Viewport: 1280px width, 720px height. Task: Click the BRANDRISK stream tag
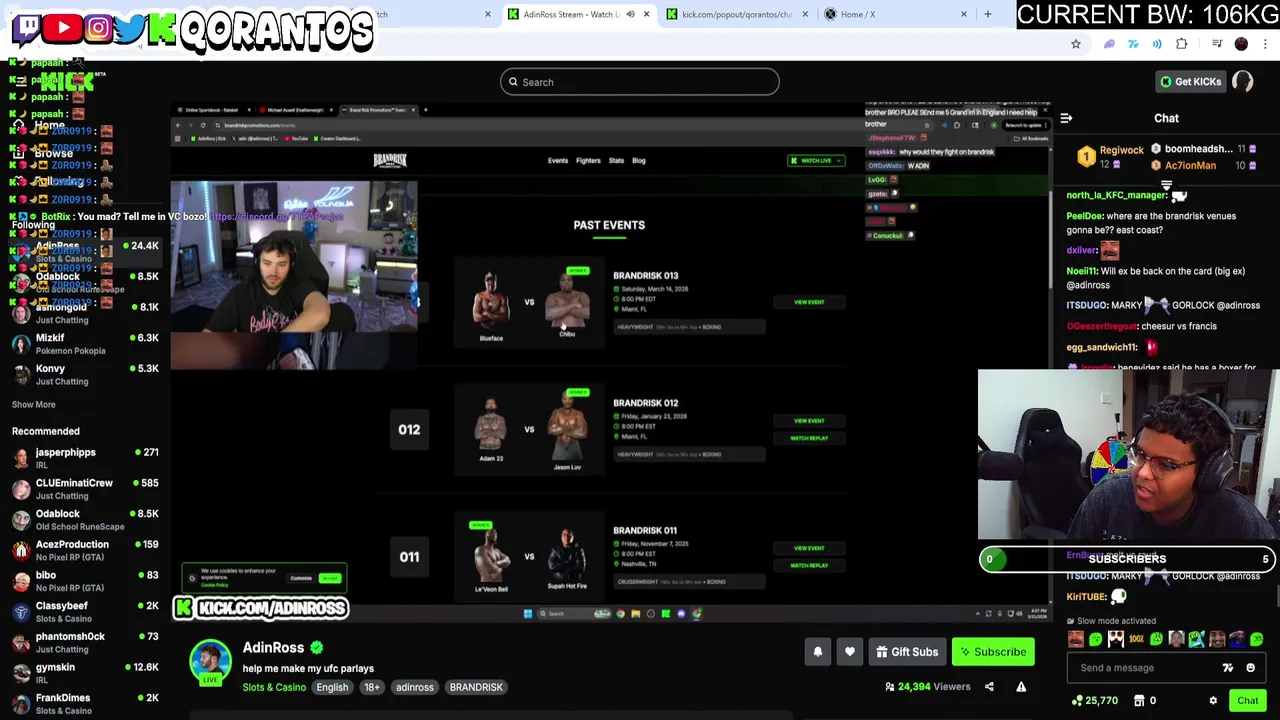476,687
